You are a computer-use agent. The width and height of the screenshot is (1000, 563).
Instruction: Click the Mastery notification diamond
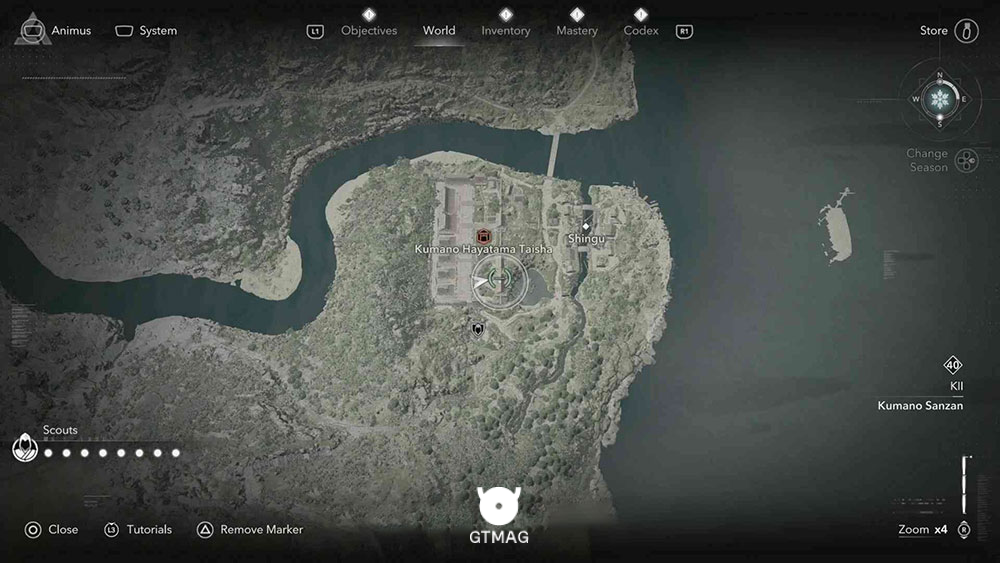(577, 14)
